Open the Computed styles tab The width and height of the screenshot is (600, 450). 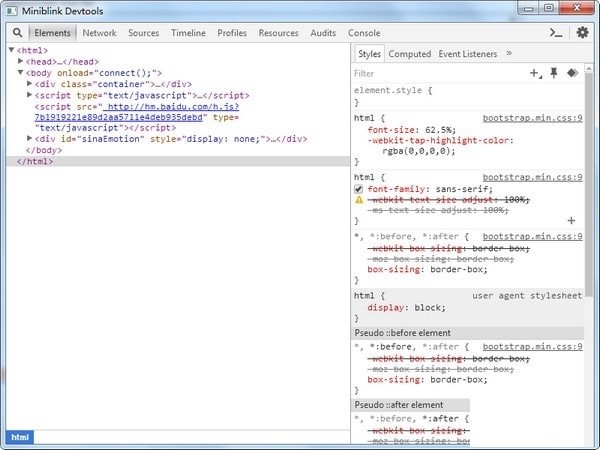(x=409, y=54)
